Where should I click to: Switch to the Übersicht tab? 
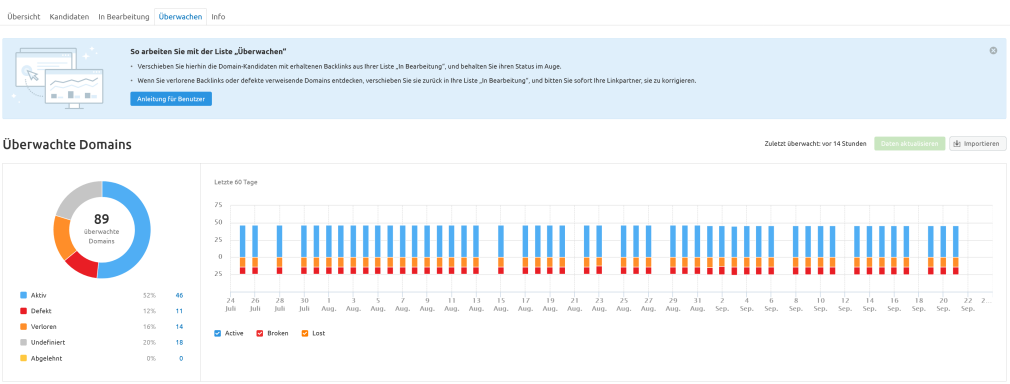coord(24,17)
